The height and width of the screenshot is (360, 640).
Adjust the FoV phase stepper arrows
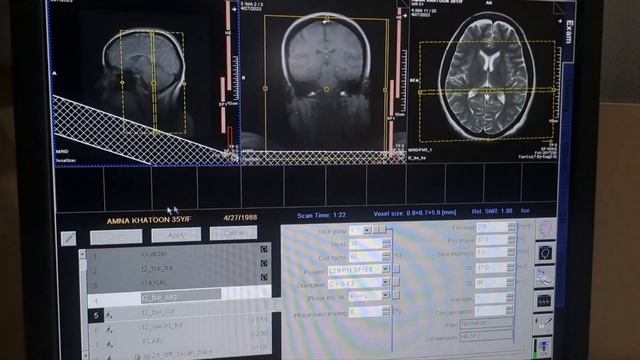(x=511, y=240)
